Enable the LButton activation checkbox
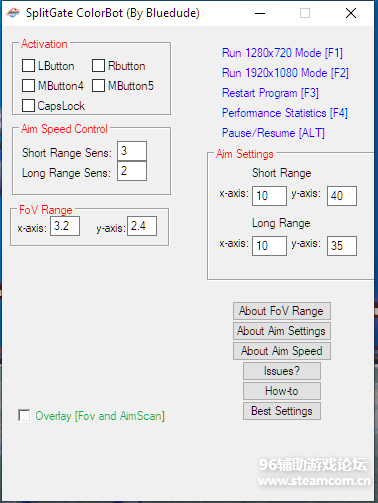This screenshot has height=503, width=378. (28, 66)
